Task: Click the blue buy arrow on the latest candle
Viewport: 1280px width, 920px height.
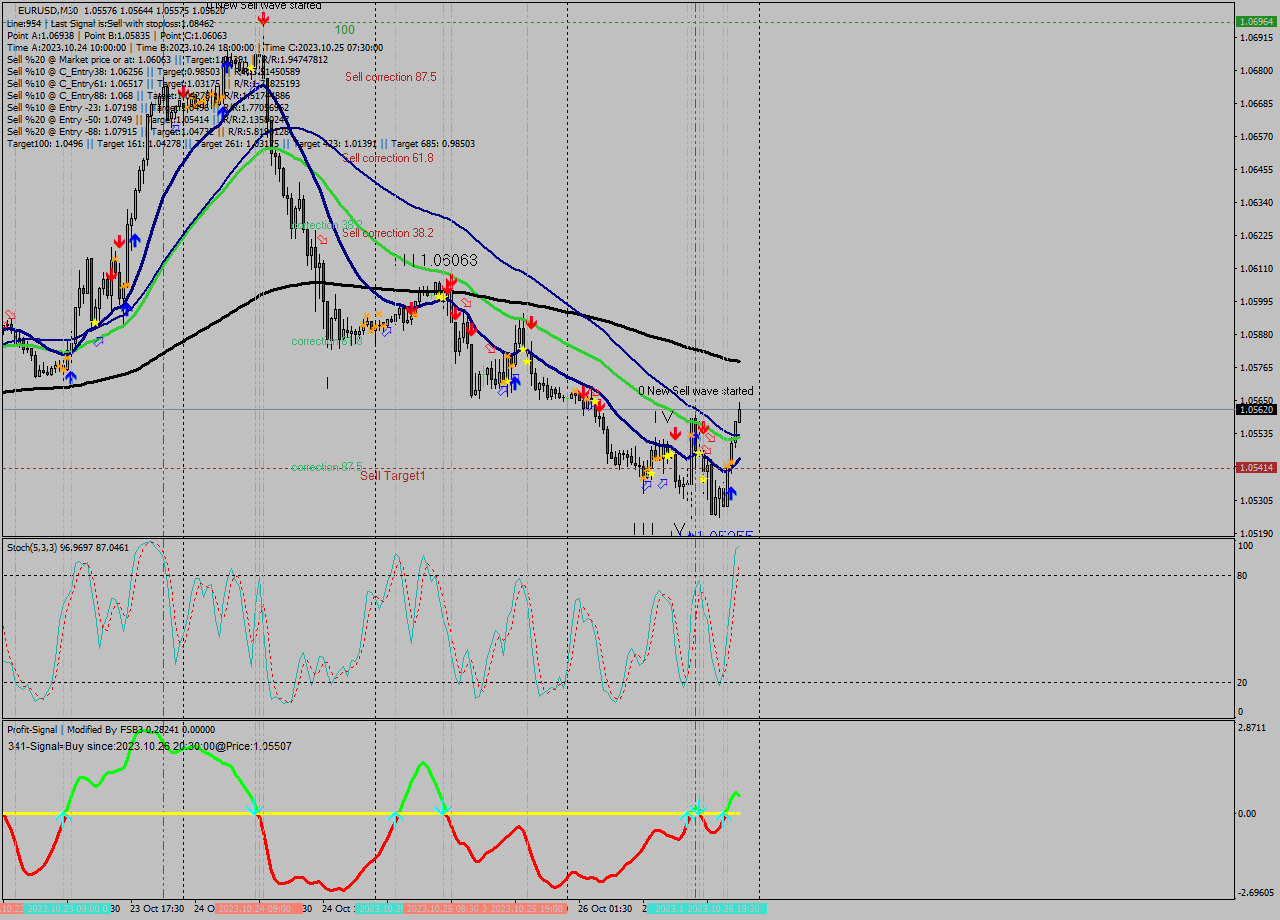Action: 731,492
